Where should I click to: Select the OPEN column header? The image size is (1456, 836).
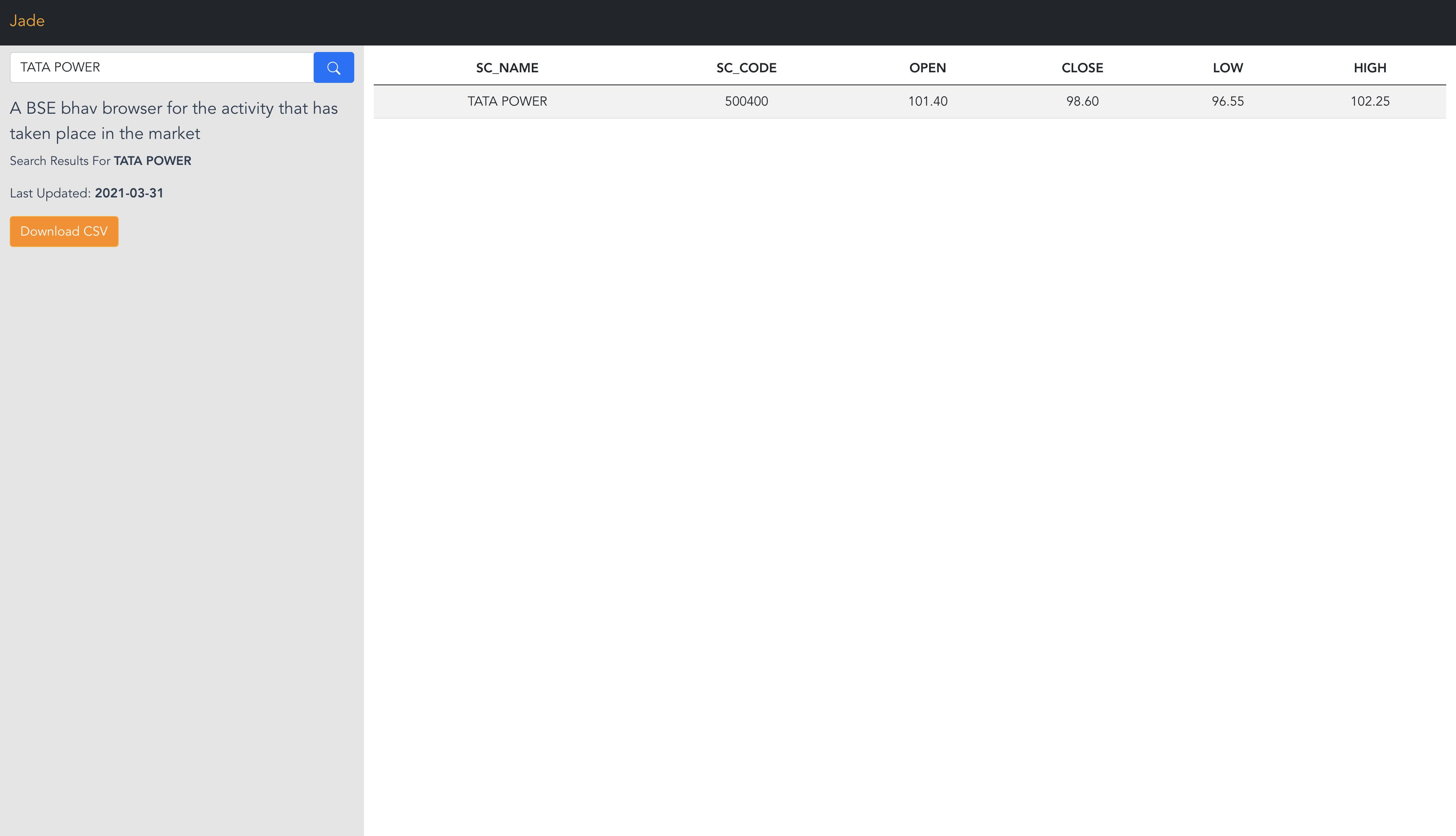click(927, 68)
